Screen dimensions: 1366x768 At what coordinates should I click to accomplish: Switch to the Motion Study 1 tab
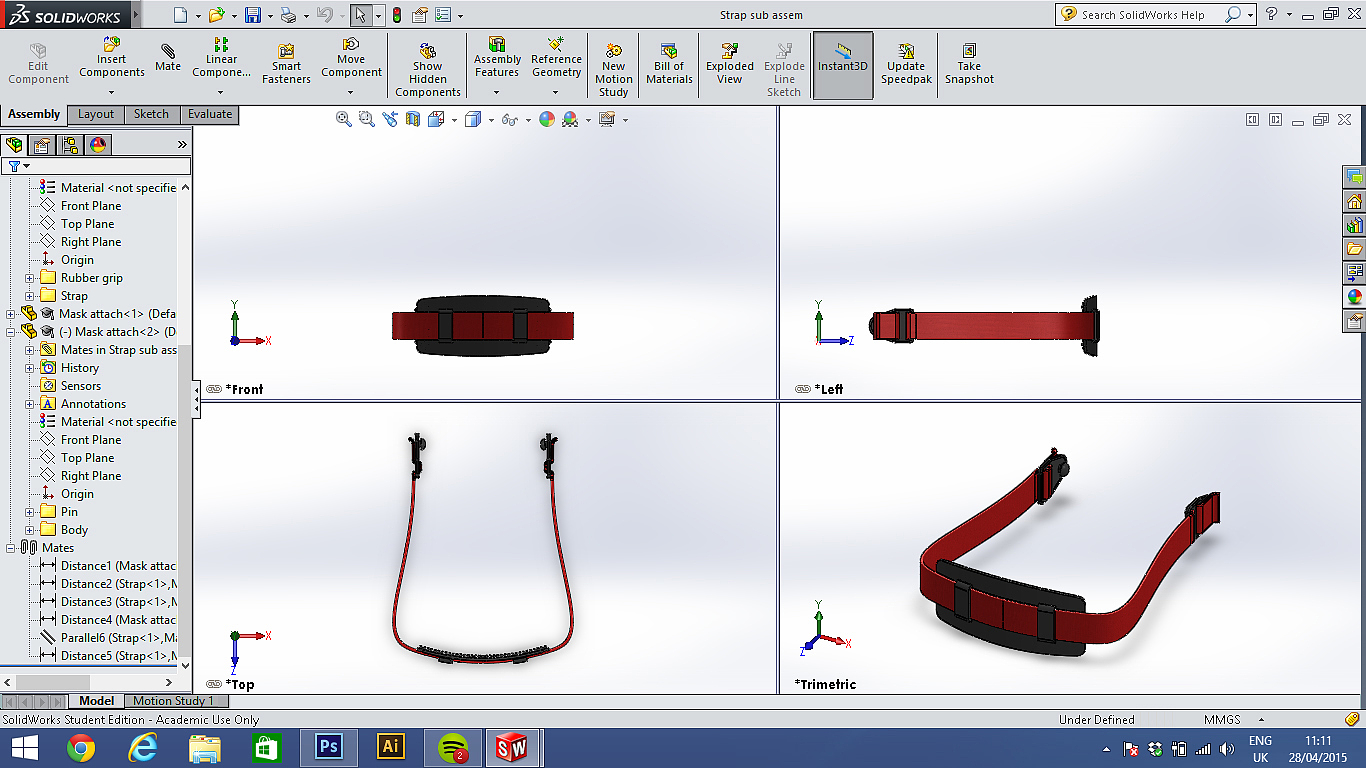coord(174,701)
